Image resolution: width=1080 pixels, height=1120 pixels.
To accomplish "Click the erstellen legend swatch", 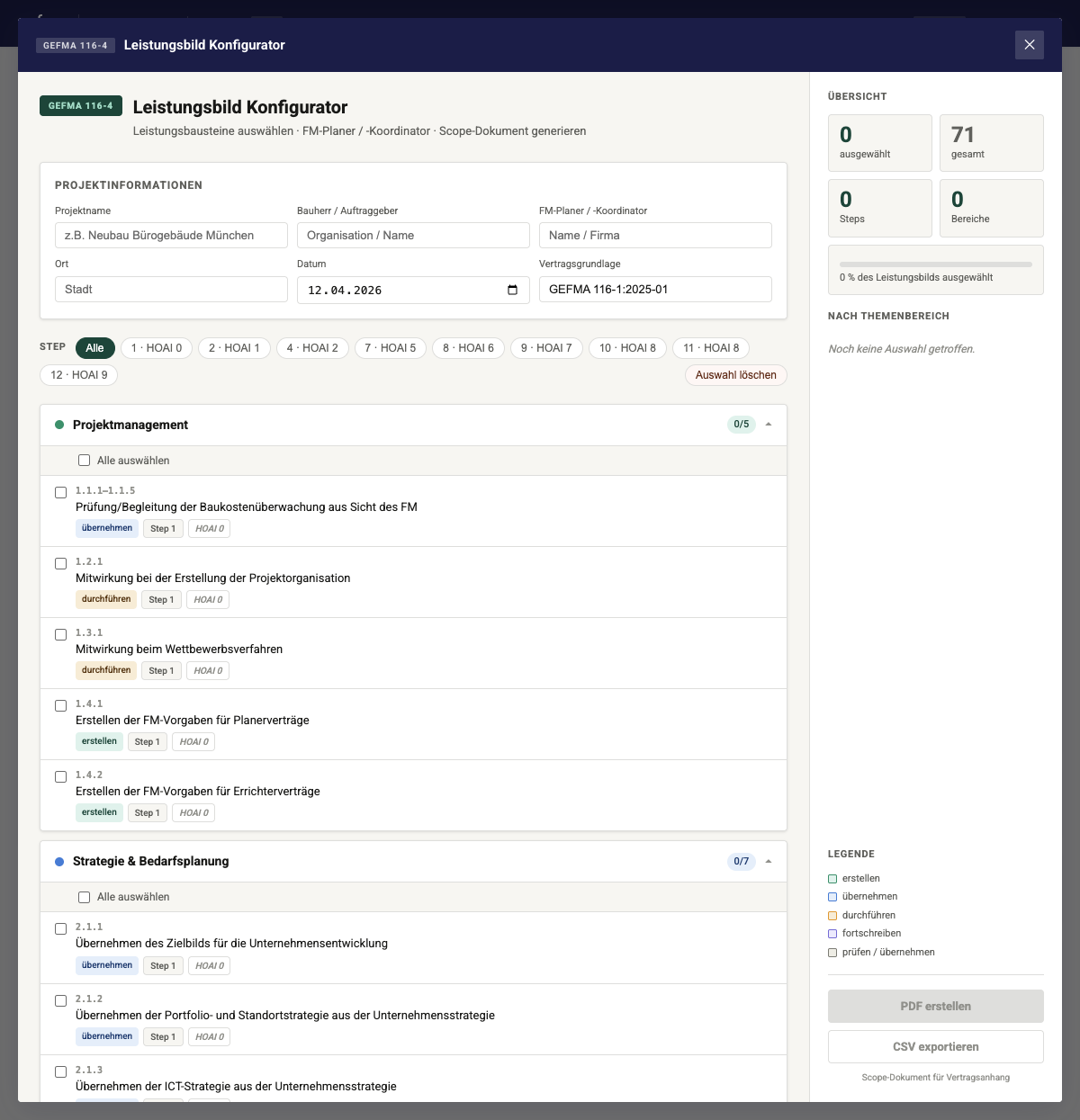I will (x=832, y=879).
